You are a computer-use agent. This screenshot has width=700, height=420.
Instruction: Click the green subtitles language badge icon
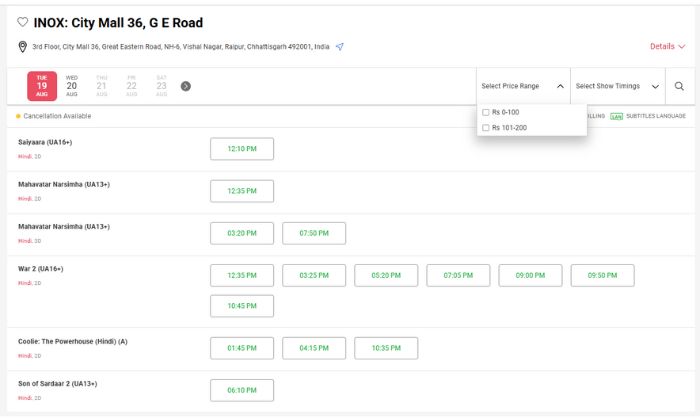tap(616, 116)
